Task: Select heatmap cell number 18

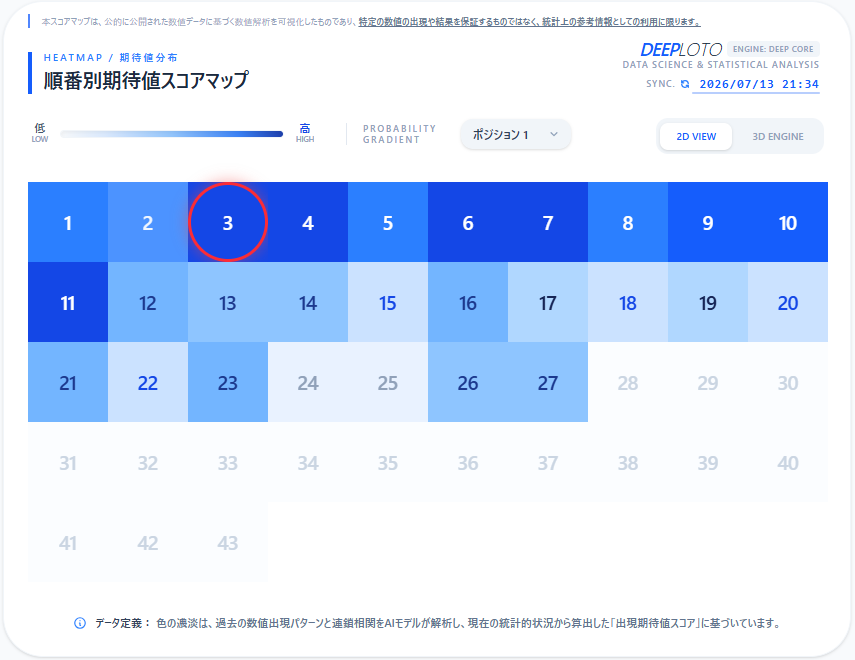Action: (628, 302)
